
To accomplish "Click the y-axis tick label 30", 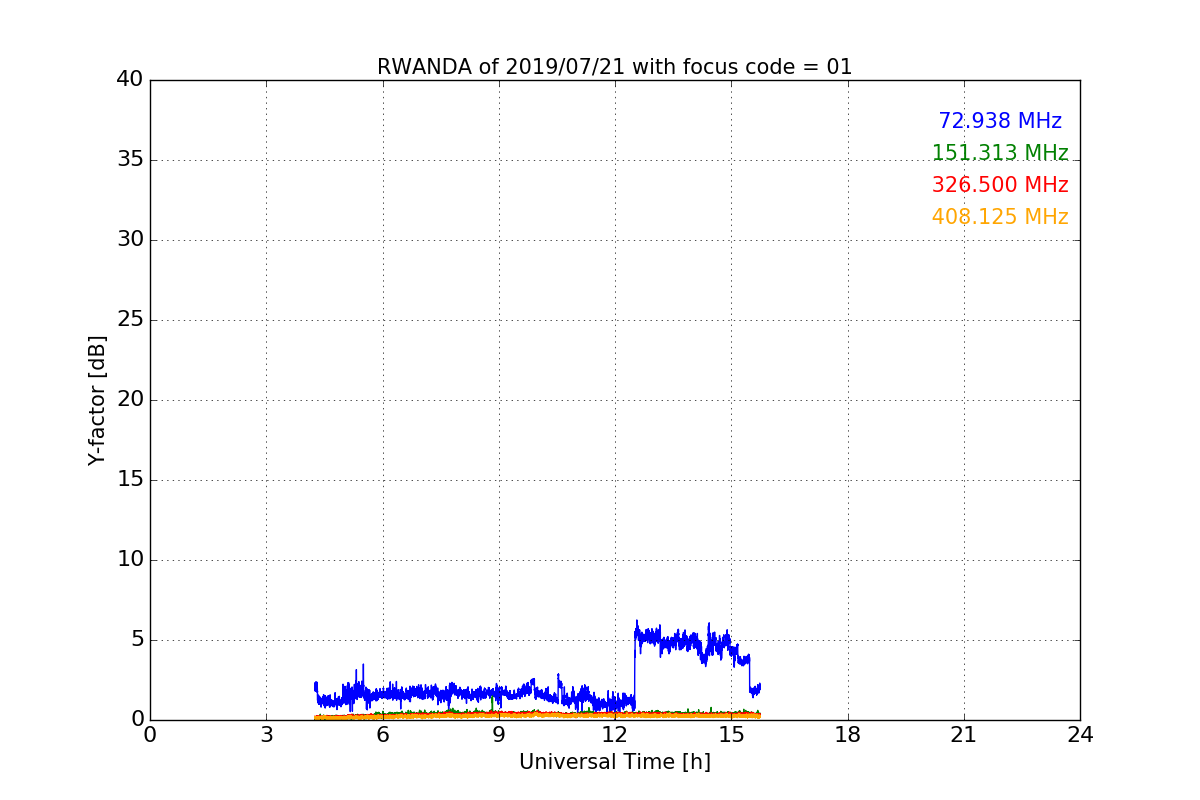I will (130, 240).
